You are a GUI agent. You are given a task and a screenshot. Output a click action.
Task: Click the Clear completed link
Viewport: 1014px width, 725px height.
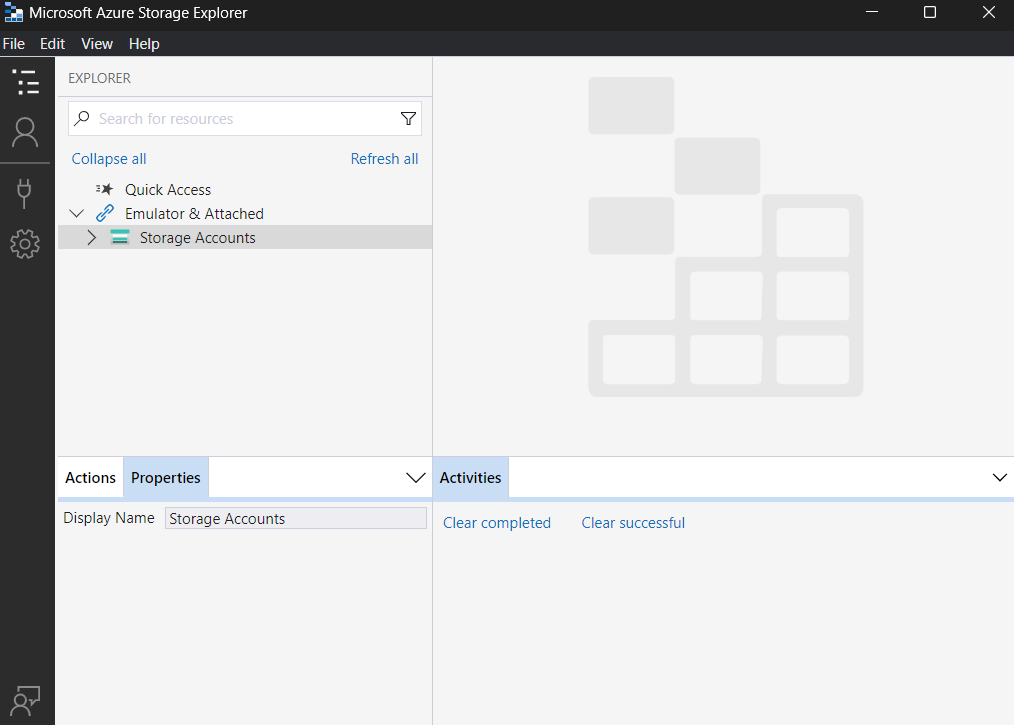click(x=497, y=522)
